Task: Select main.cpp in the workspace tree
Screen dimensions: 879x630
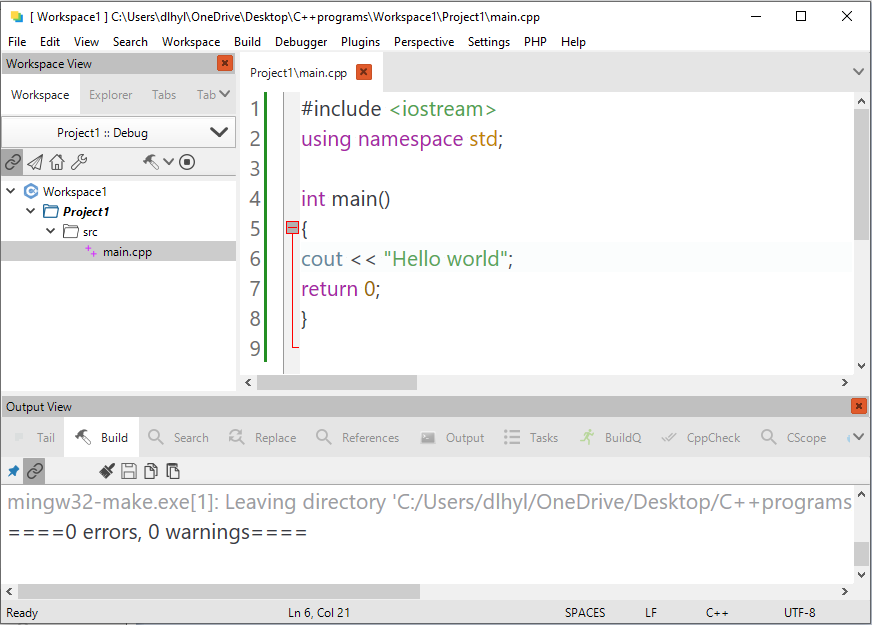Action: coord(127,252)
